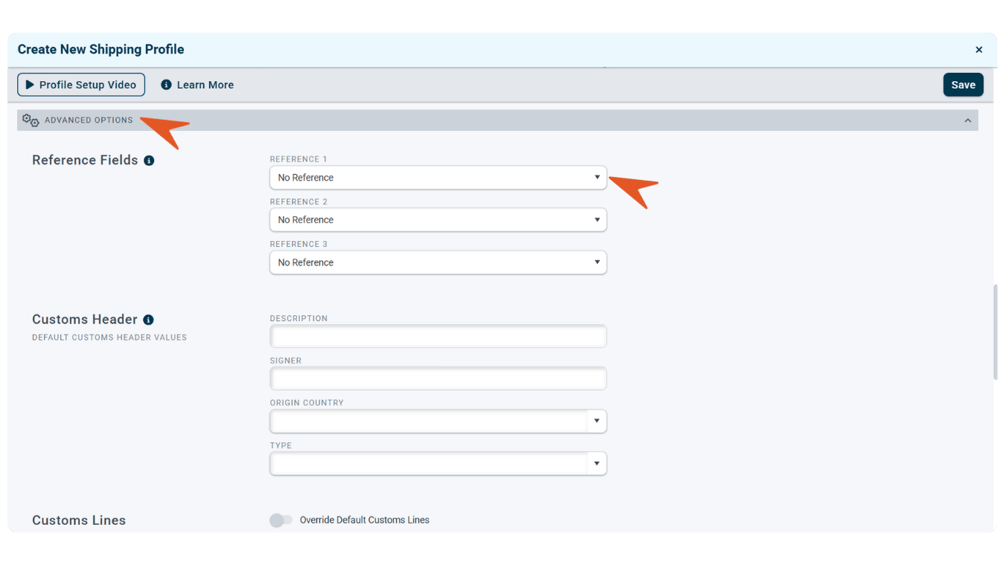
Task: Save the shipping profile
Action: pyautogui.click(x=963, y=85)
